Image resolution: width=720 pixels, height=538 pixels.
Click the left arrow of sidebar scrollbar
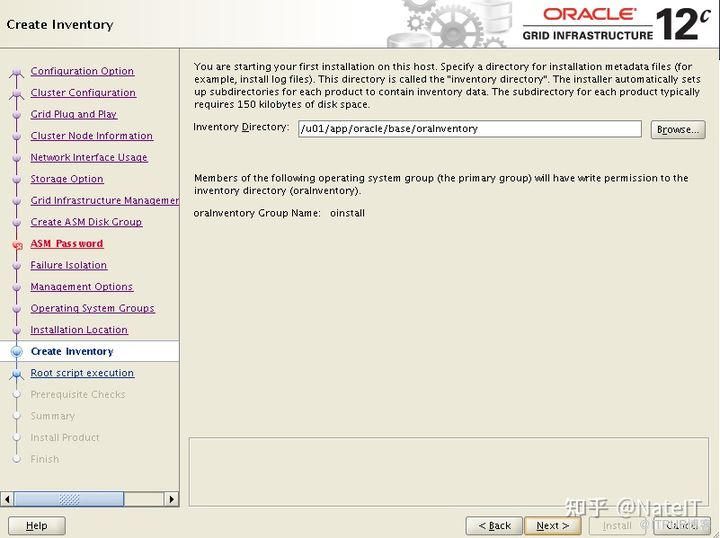[7, 499]
